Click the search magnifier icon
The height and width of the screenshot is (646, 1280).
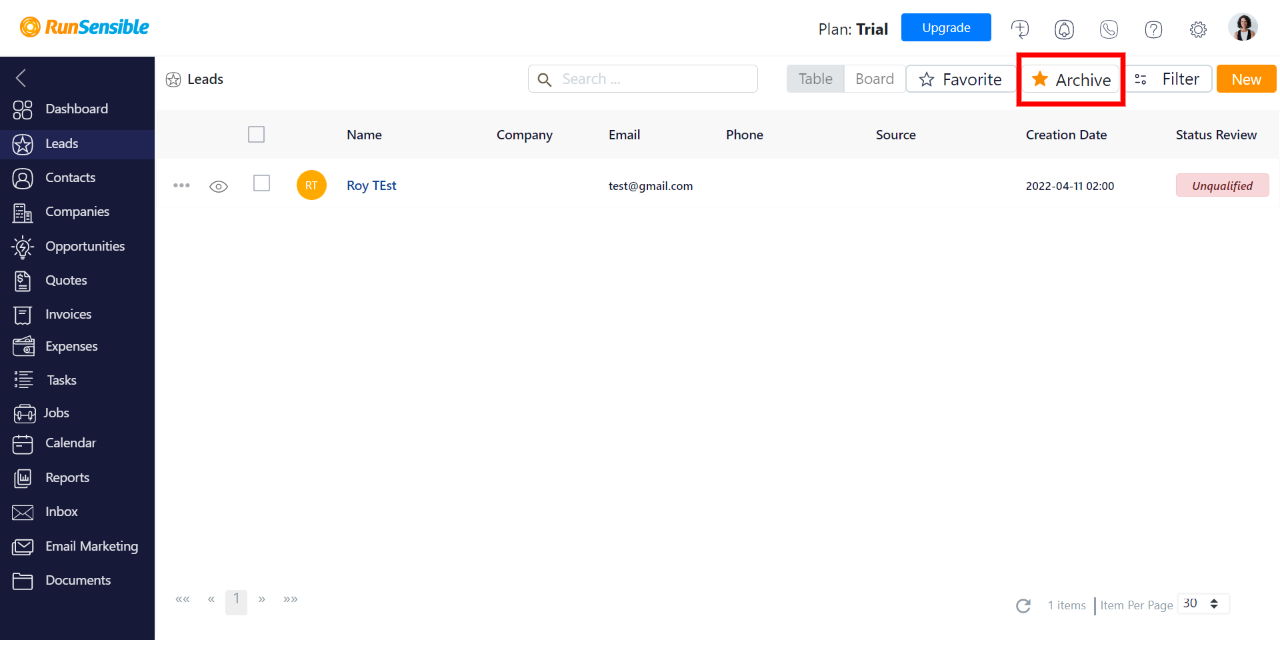tap(545, 79)
